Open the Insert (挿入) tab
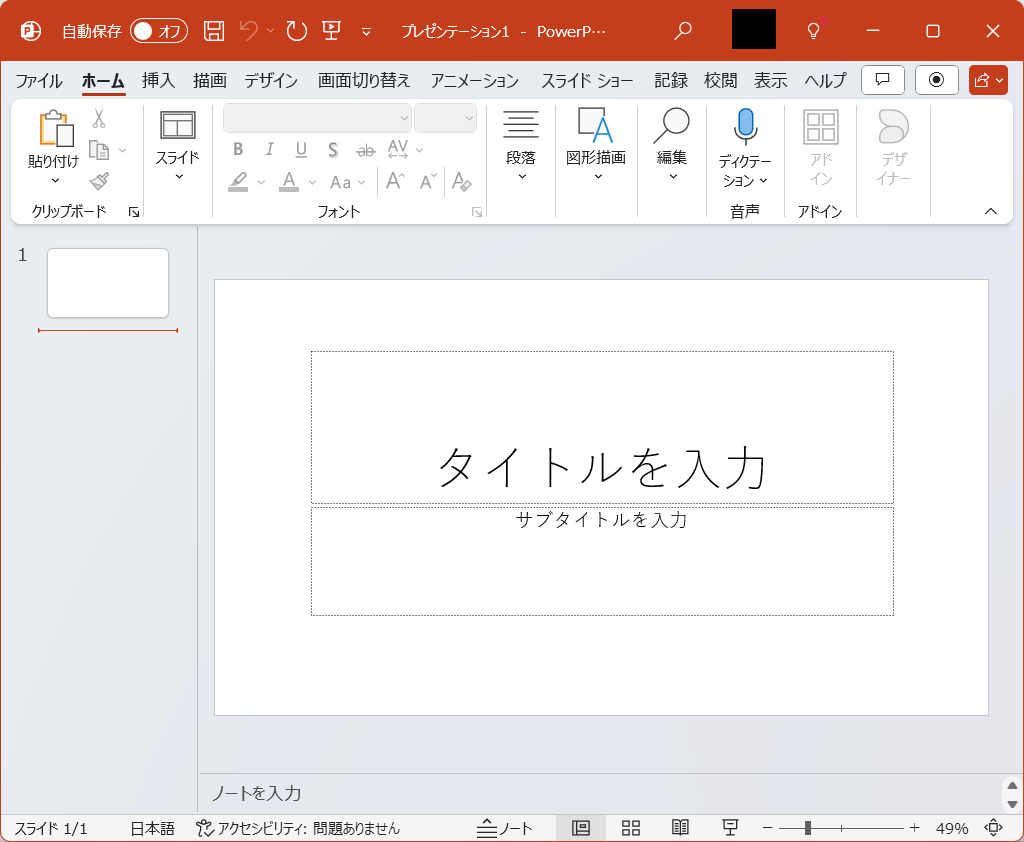This screenshot has width=1024, height=842. tap(158, 80)
